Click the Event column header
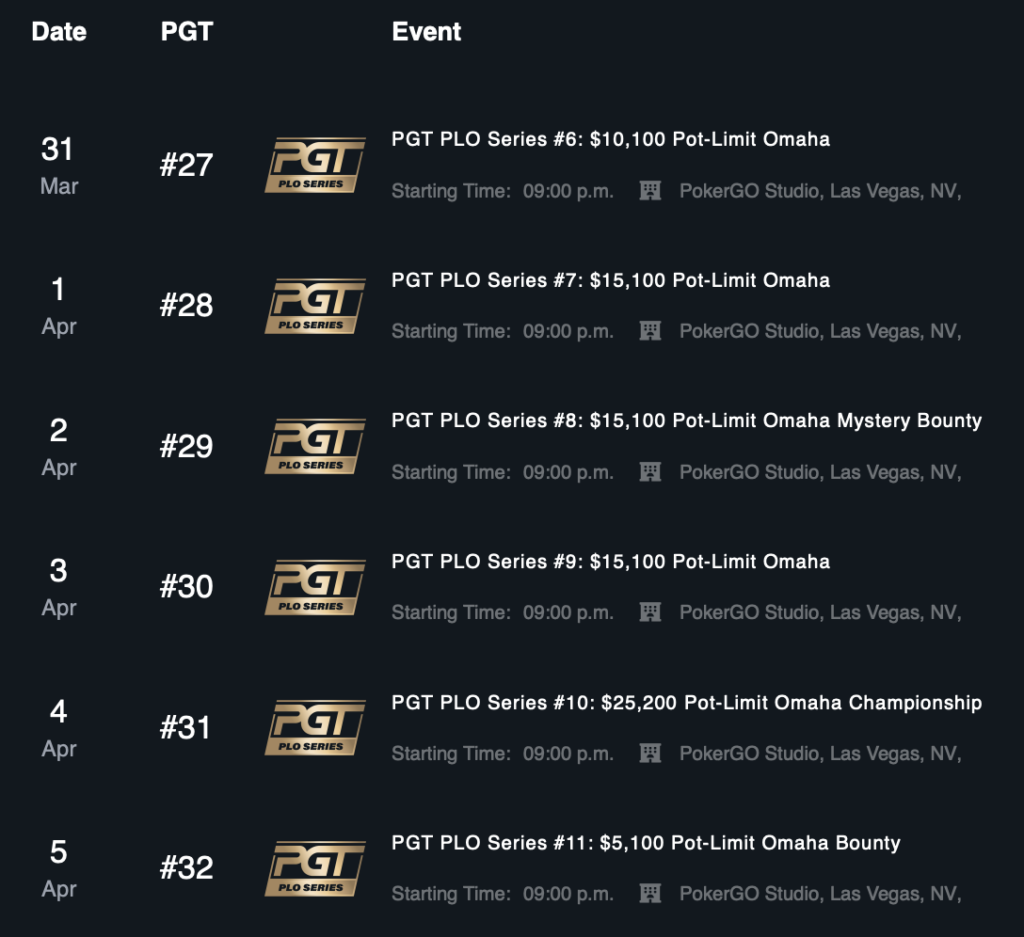 pos(426,31)
